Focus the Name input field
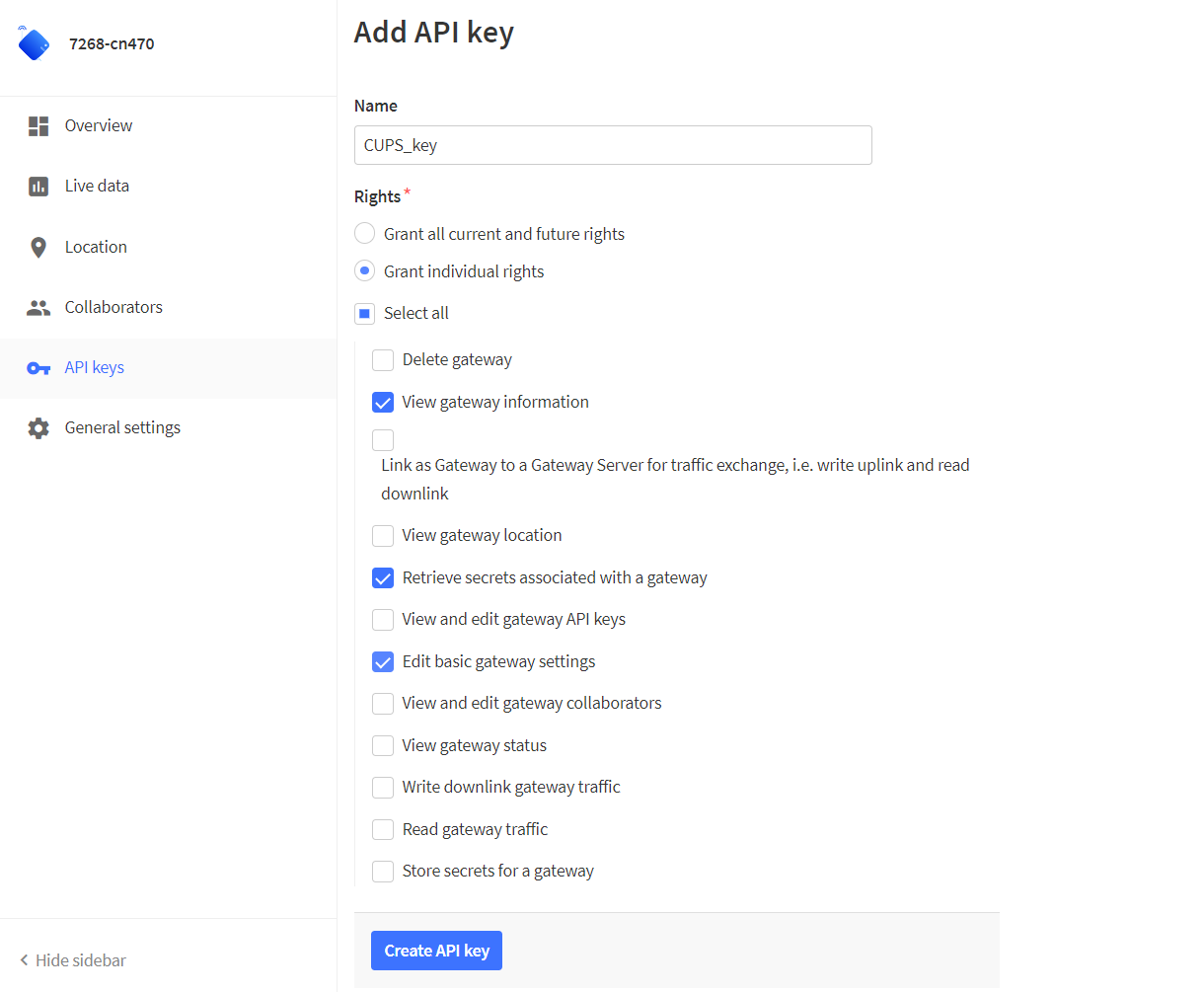 click(613, 145)
